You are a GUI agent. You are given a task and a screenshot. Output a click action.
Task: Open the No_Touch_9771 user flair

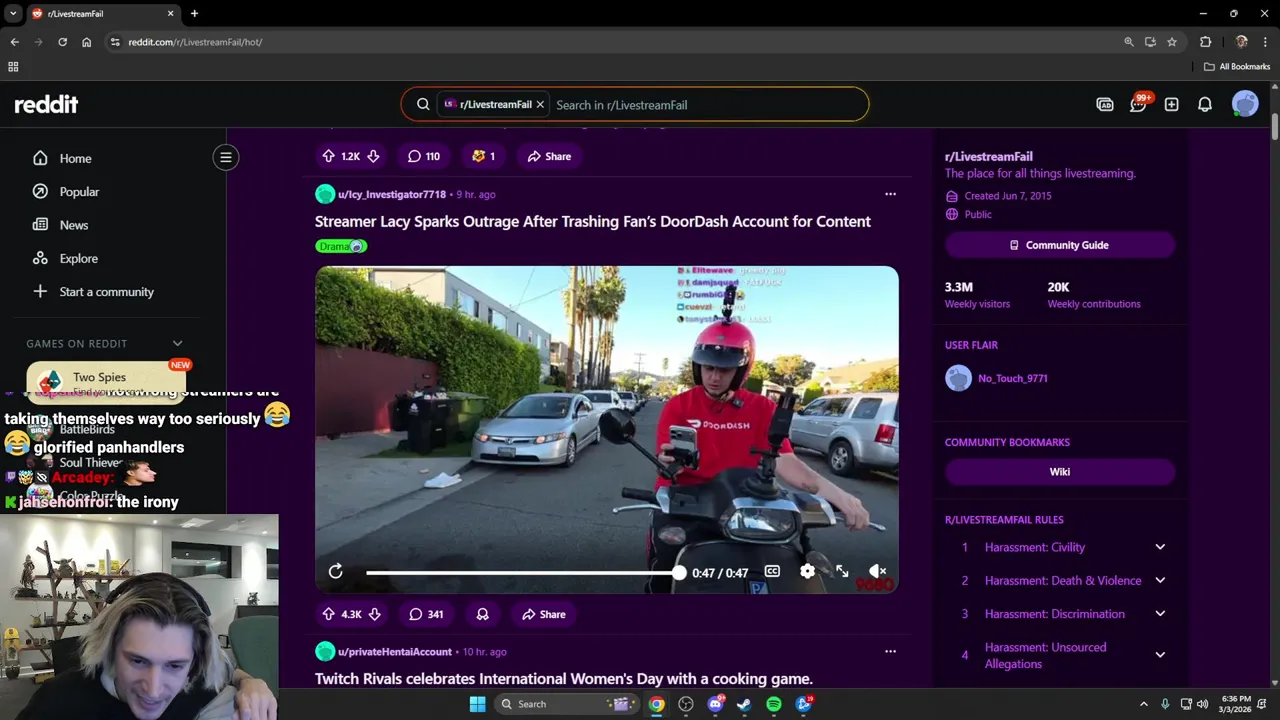[x=997, y=378]
